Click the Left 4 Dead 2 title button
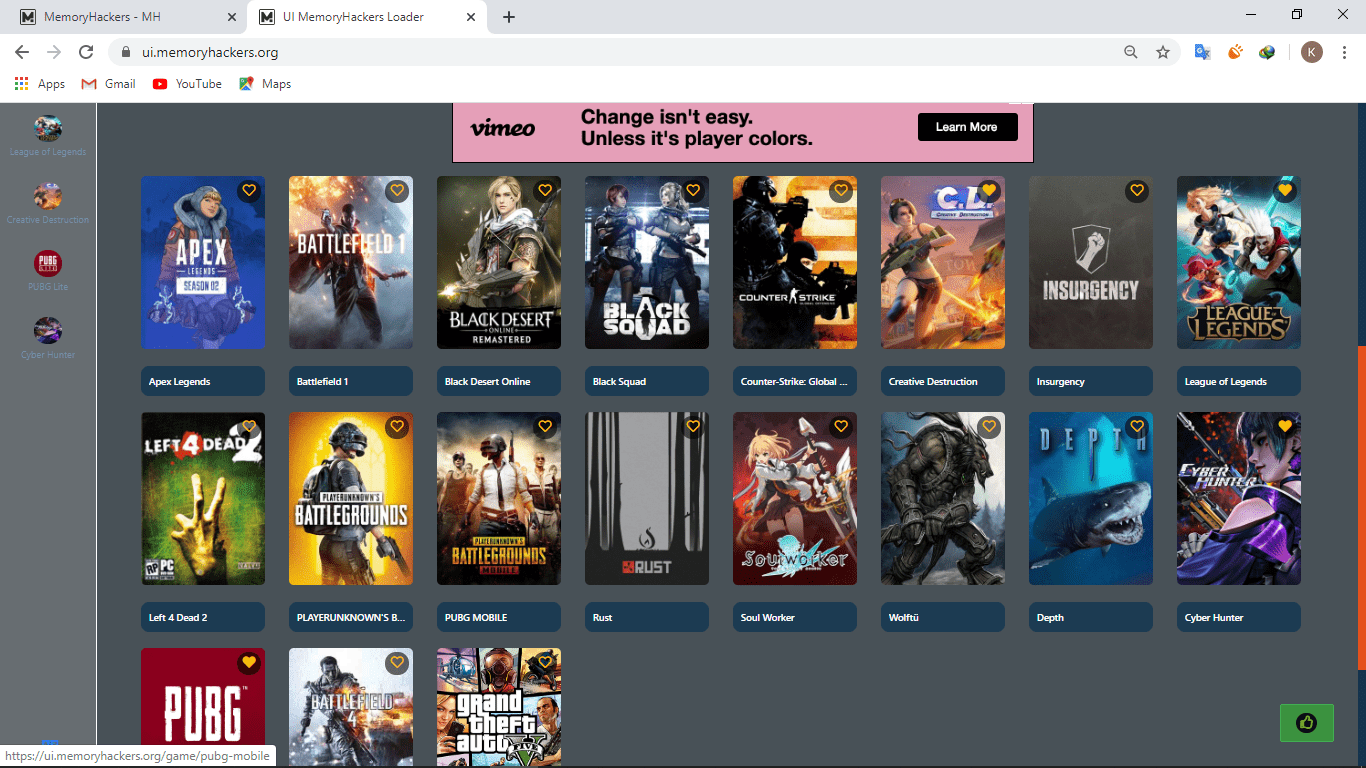The height and width of the screenshot is (768, 1366). [203, 617]
